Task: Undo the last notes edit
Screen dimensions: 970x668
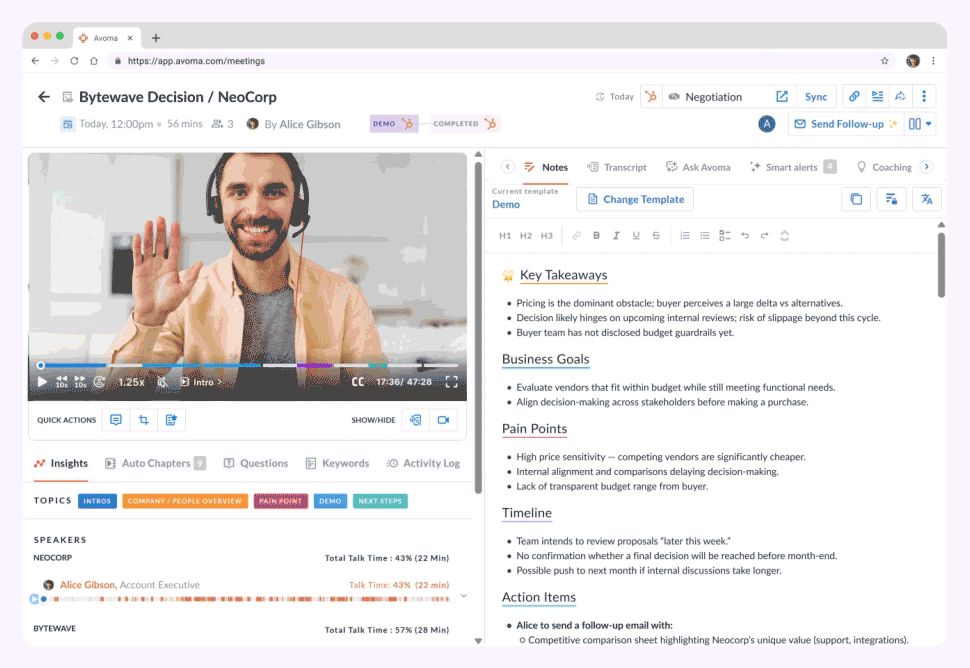Action: (745, 236)
